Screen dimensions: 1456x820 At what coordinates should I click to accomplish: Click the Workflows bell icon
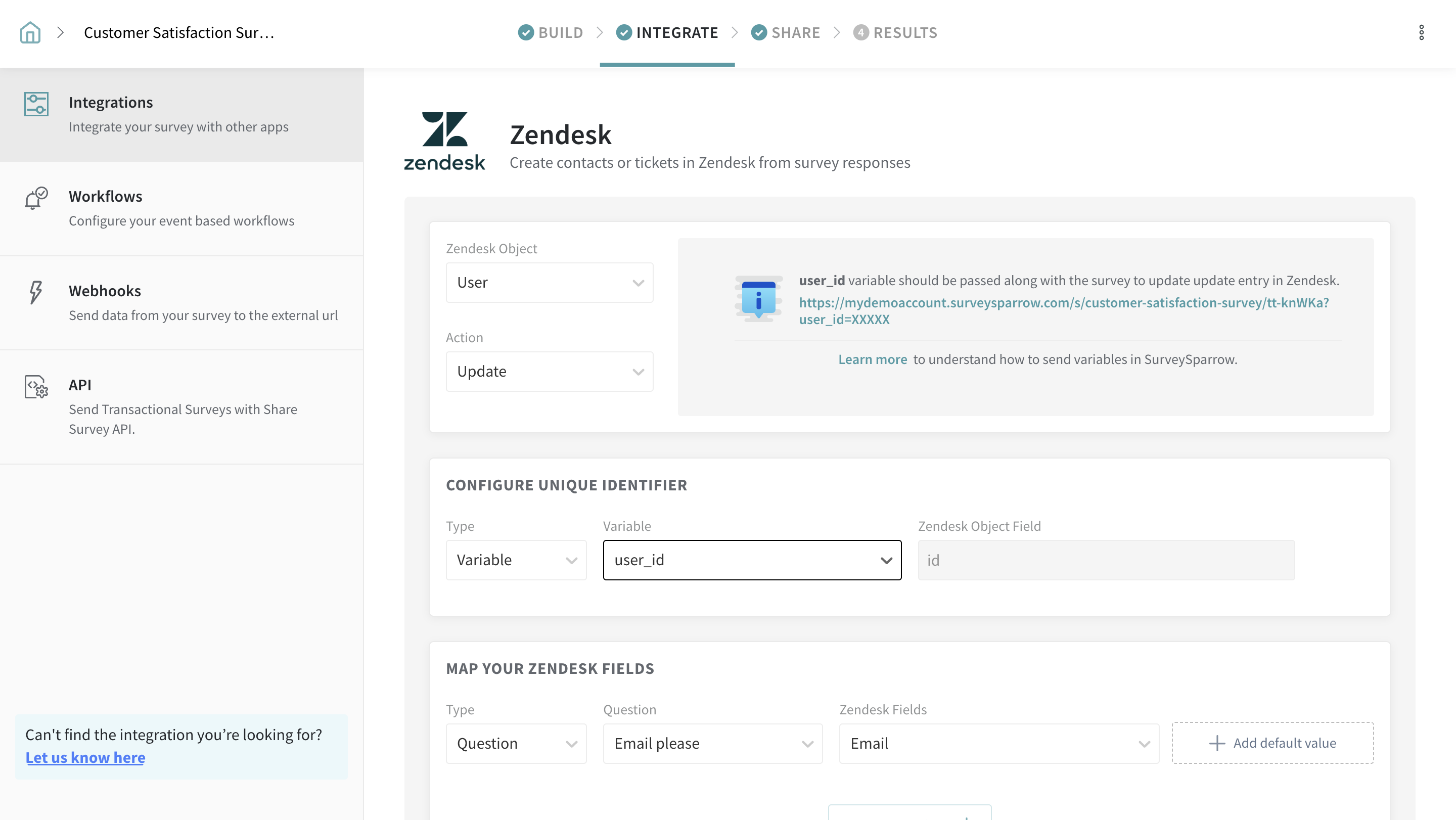[36, 198]
